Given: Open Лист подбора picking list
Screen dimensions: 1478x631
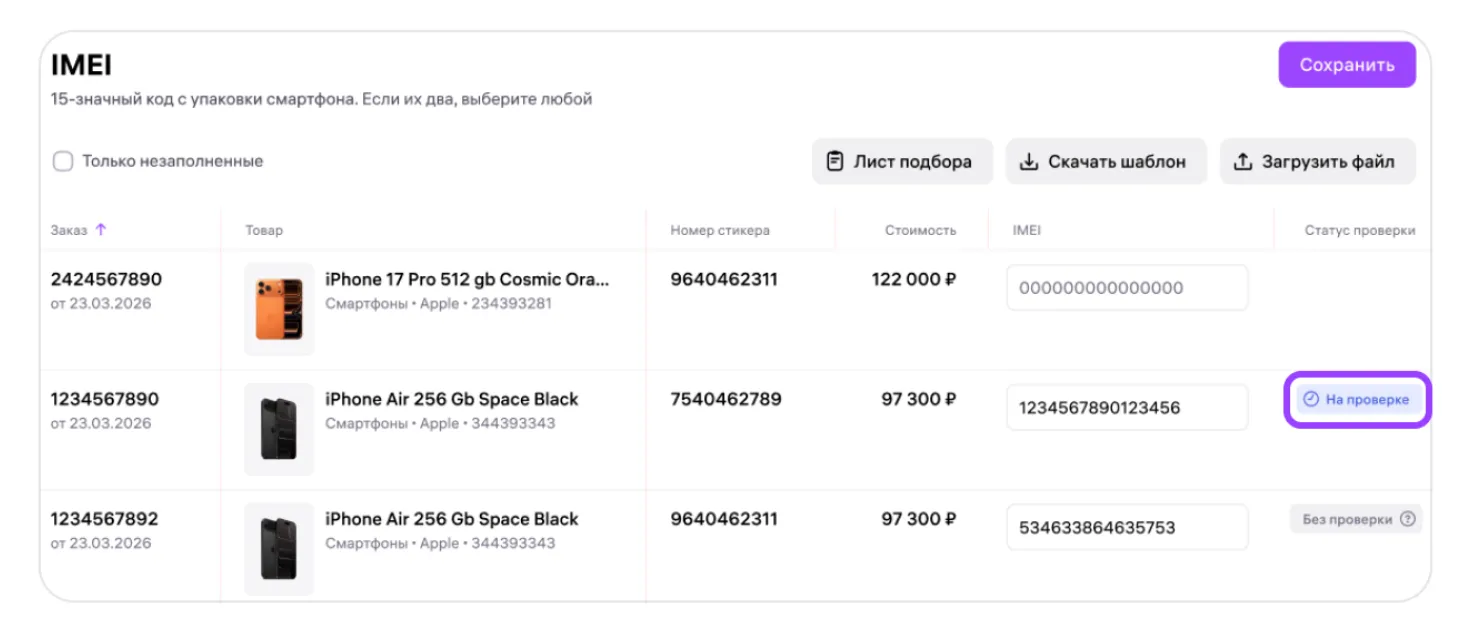Looking at the screenshot, I should (901, 162).
